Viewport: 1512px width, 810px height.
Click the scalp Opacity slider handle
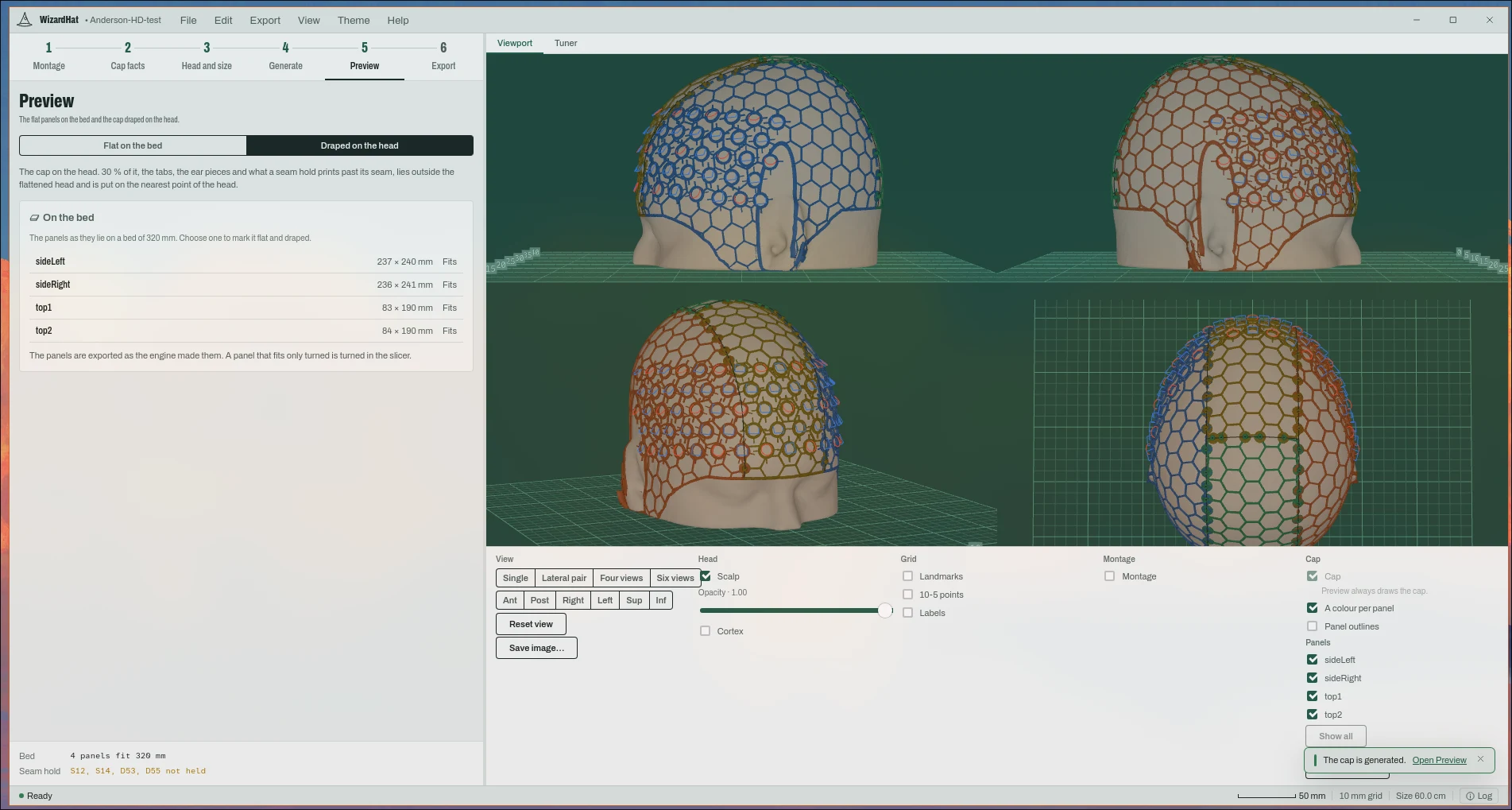884,610
